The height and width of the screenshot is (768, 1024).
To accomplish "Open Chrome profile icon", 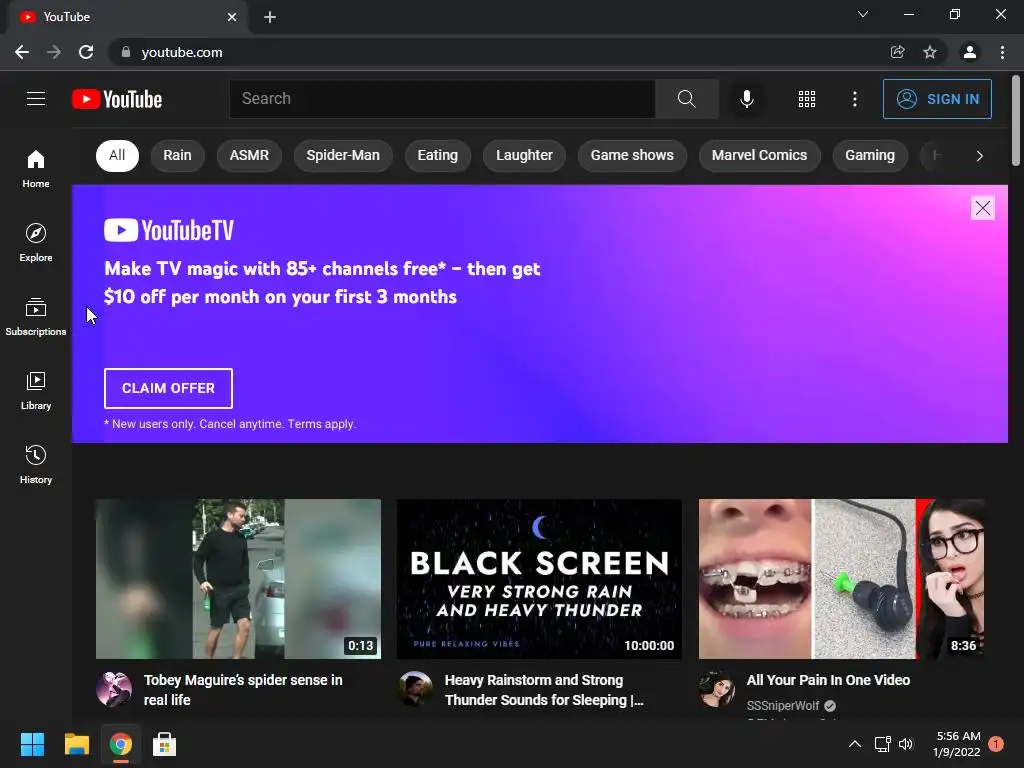I will [969, 52].
